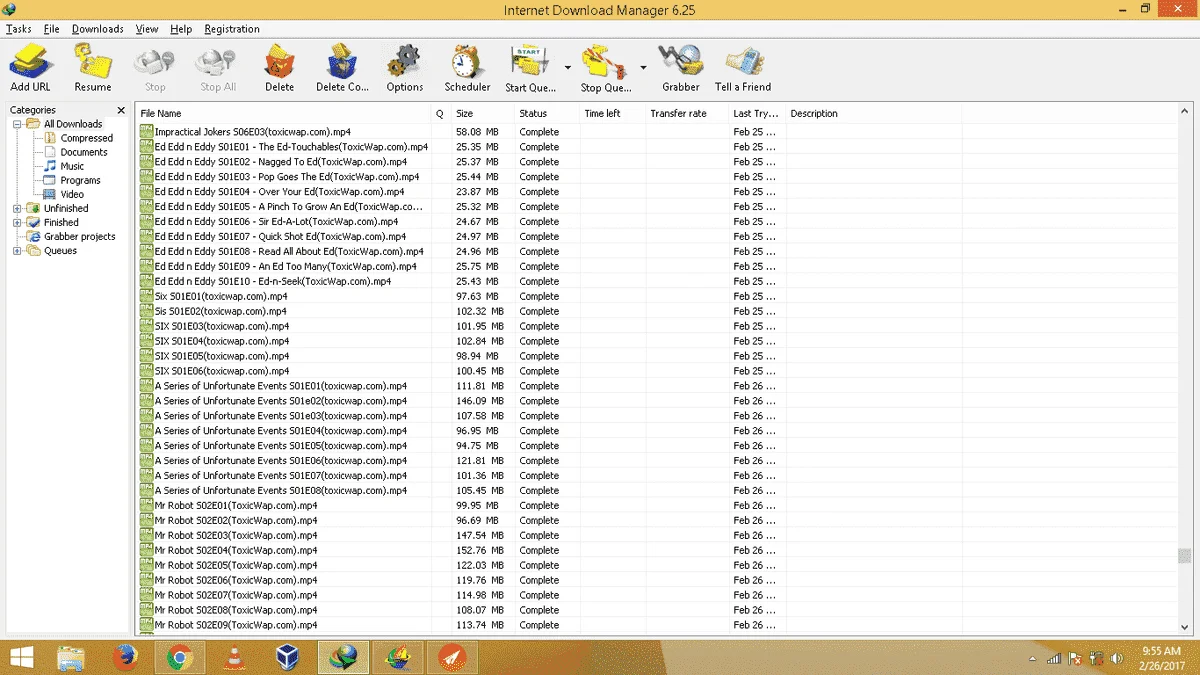
Task: Sort by the Description column header
Action: click(x=874, y=113)
